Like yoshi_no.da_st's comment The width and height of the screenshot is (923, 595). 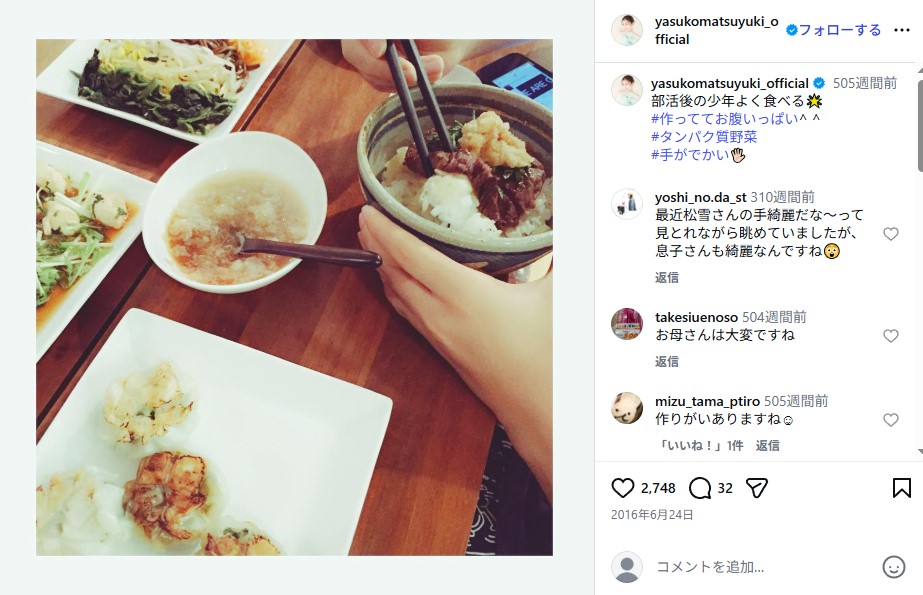(891, 234)
